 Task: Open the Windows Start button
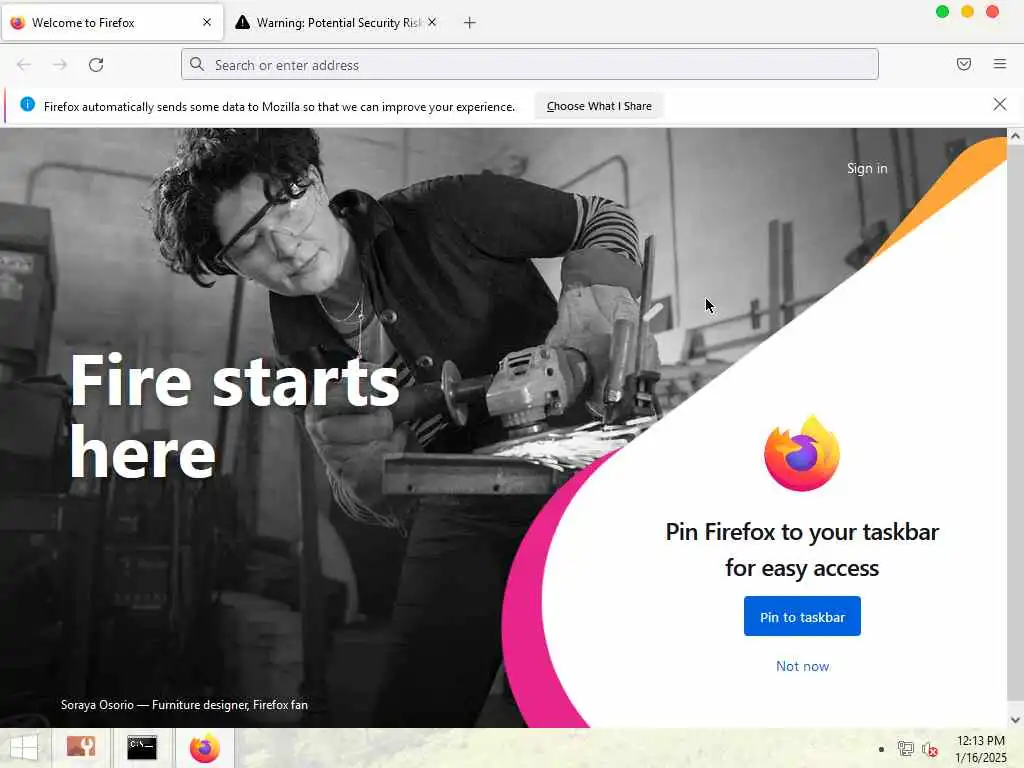click(24, 748)
